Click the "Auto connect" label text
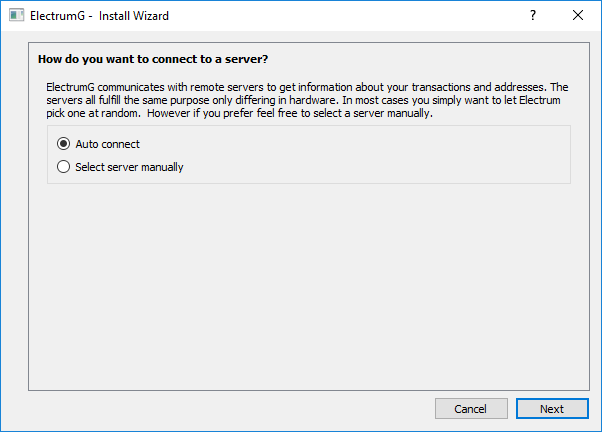This screenshot has width=602, height=432. pos(107,144)
